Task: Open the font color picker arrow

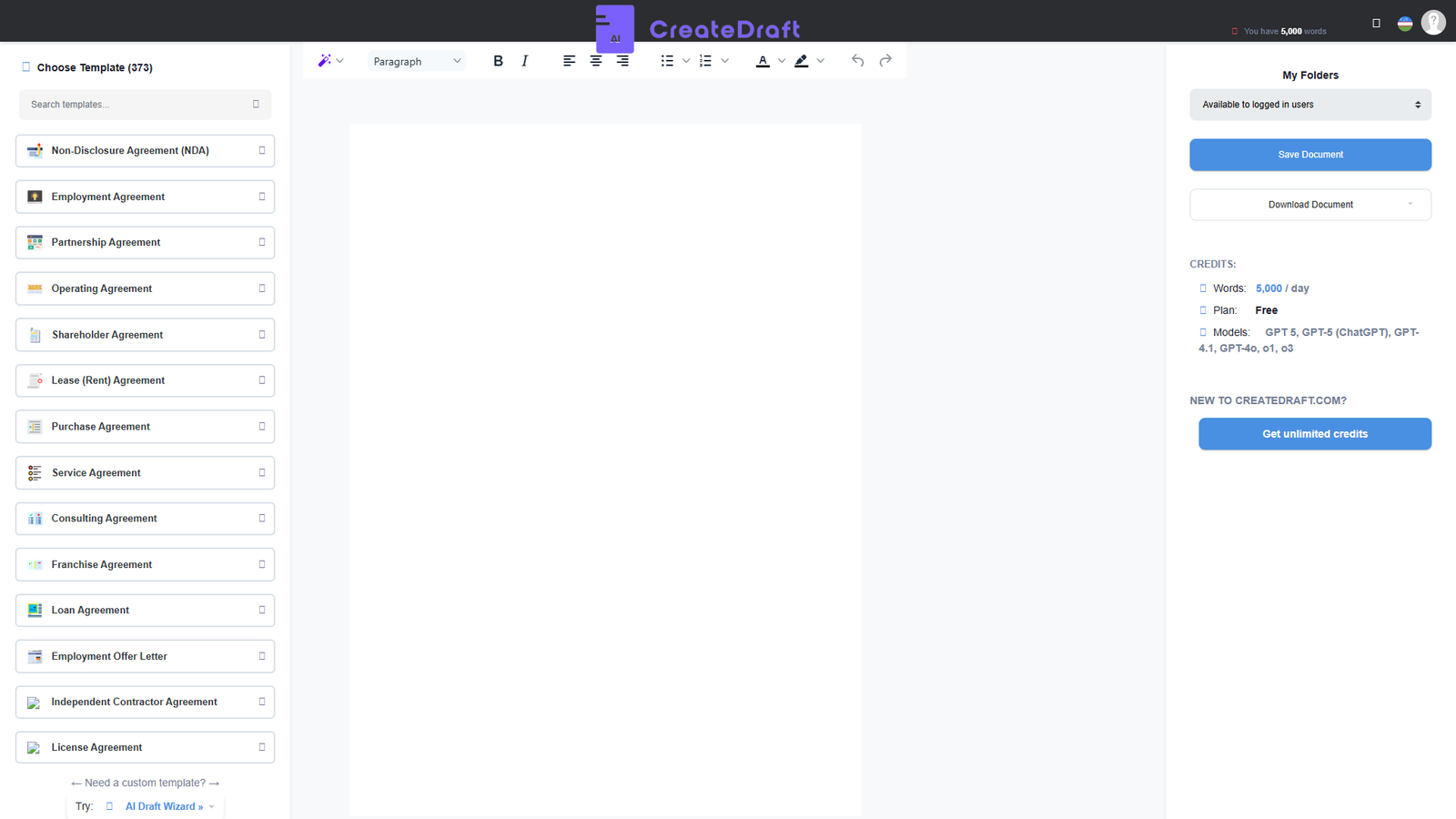Action: tap(782, 61)
